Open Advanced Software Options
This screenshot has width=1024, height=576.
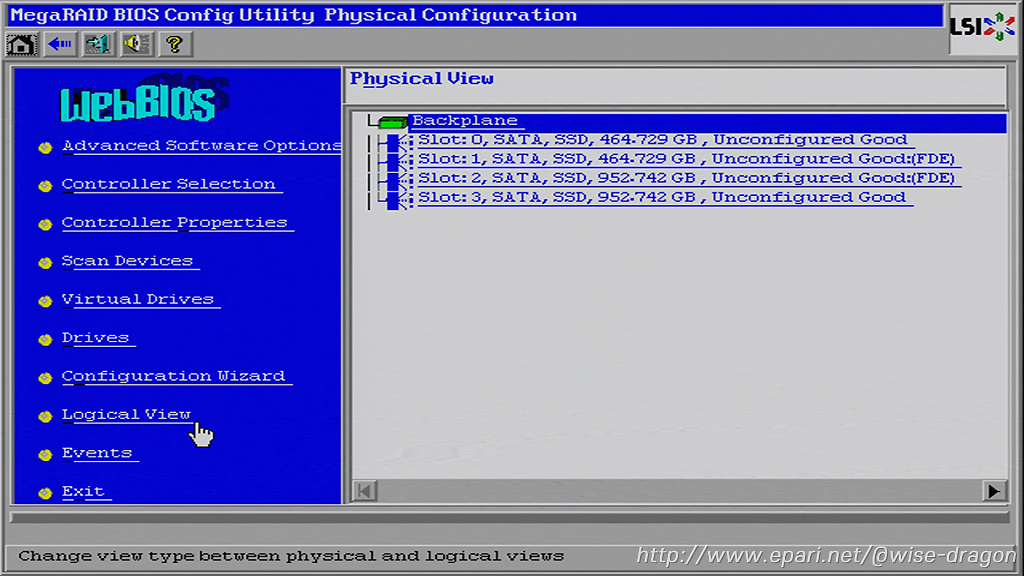(201, 146)
